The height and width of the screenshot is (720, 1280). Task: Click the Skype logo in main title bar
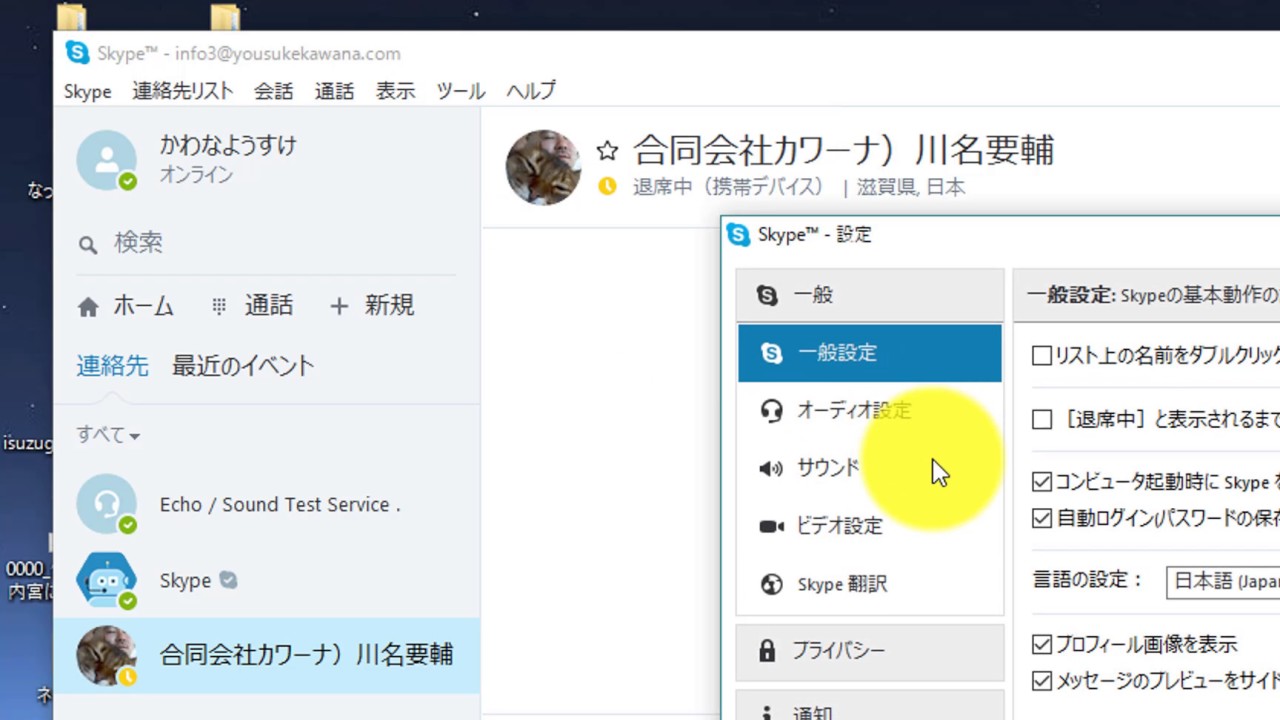[x=77, y=53]
